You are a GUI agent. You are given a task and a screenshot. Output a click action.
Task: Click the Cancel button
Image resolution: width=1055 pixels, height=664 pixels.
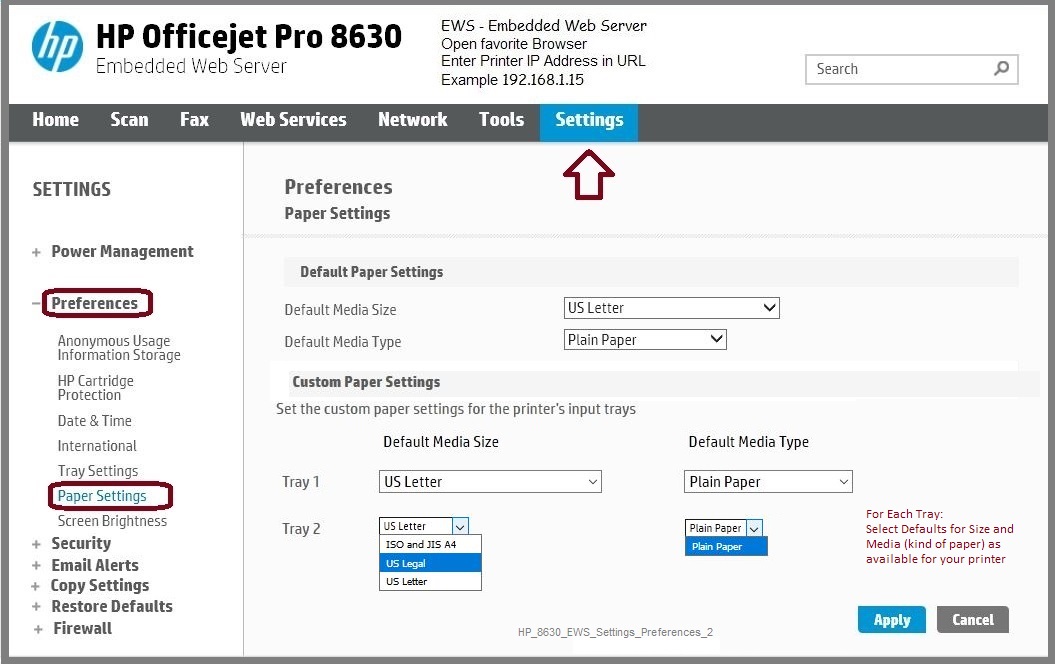(972, 620)
